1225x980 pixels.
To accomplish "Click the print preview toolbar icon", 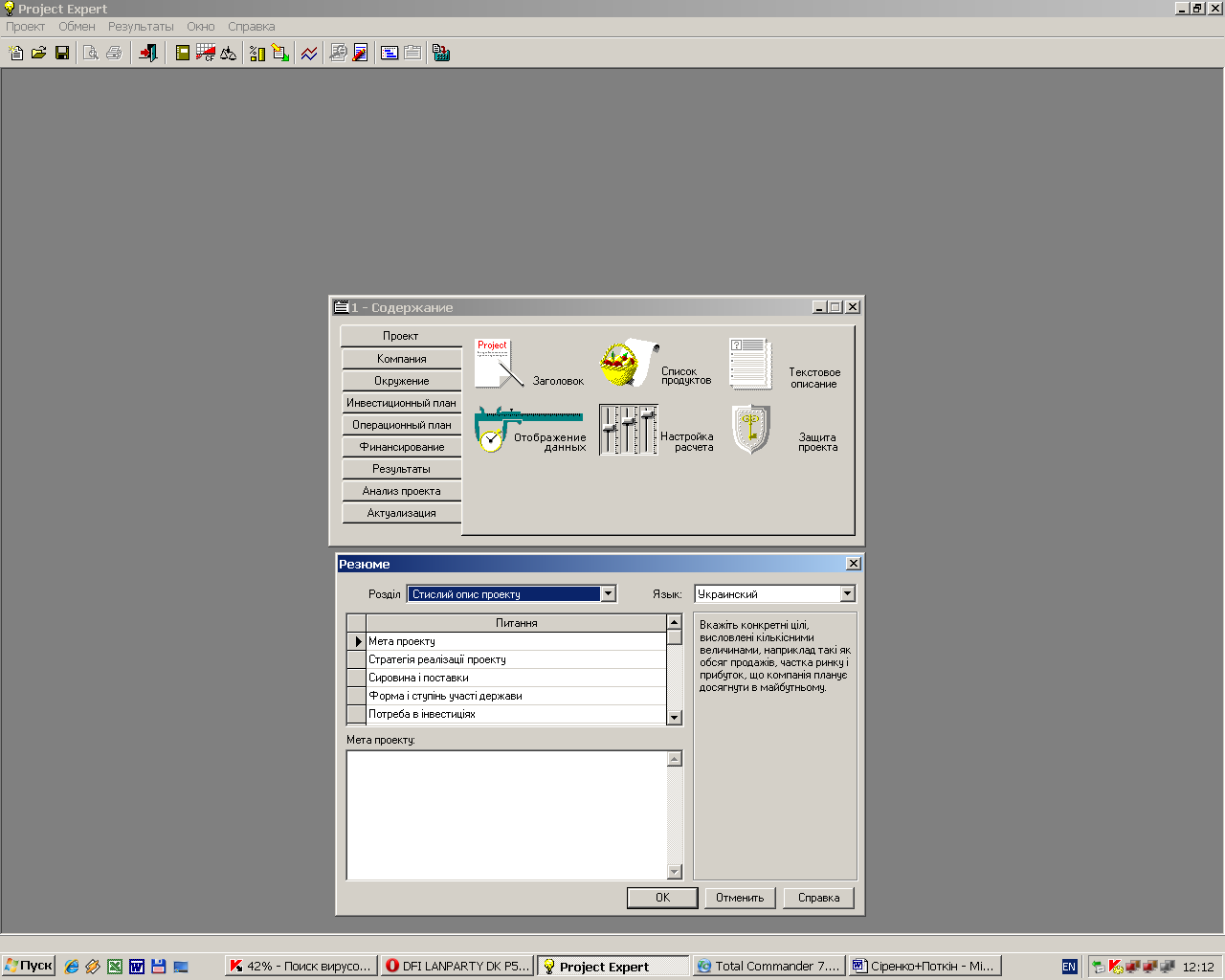I will coord(91,54).
